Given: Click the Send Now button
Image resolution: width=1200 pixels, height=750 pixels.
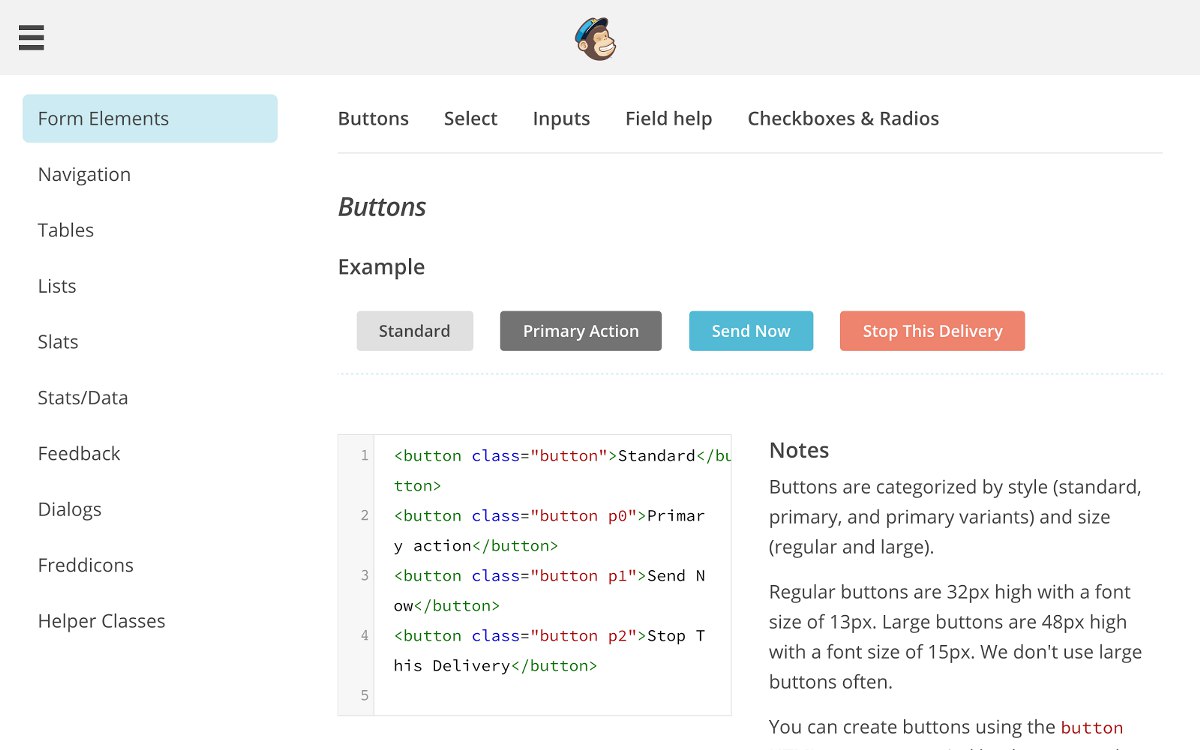Looking at the screenshot, I should [751, 331].
